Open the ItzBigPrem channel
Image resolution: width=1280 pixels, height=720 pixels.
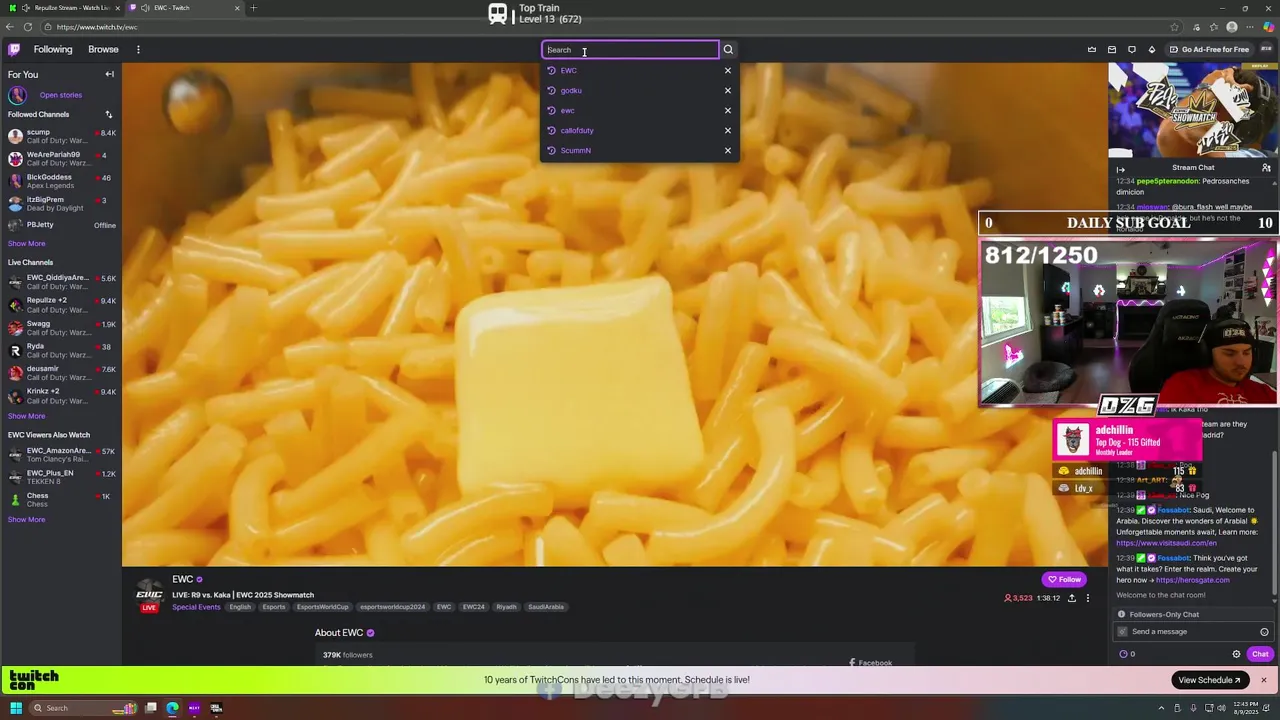click(x=61, y=203)
